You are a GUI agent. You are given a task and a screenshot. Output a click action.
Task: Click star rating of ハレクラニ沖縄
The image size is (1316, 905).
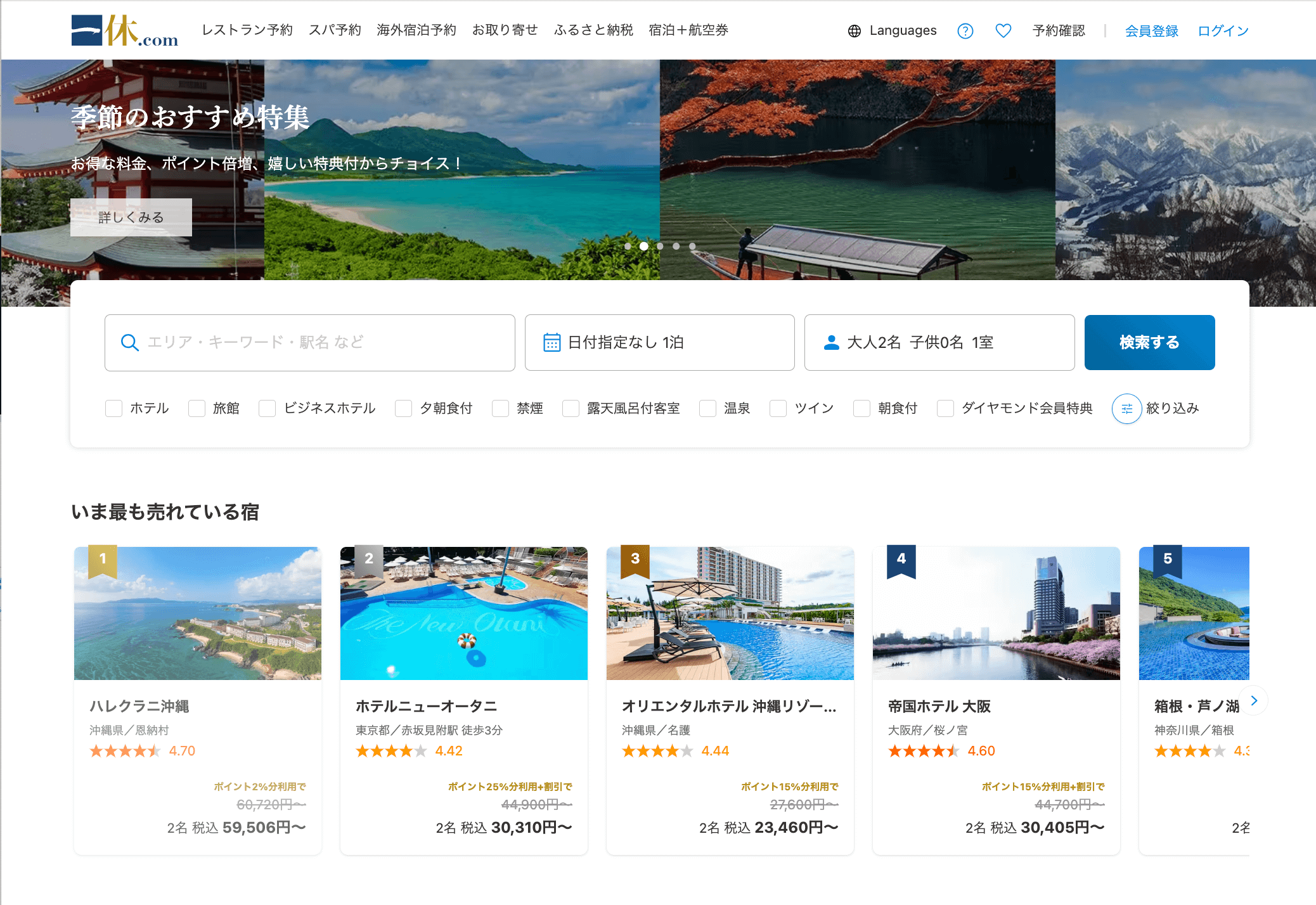click(125, 751)
